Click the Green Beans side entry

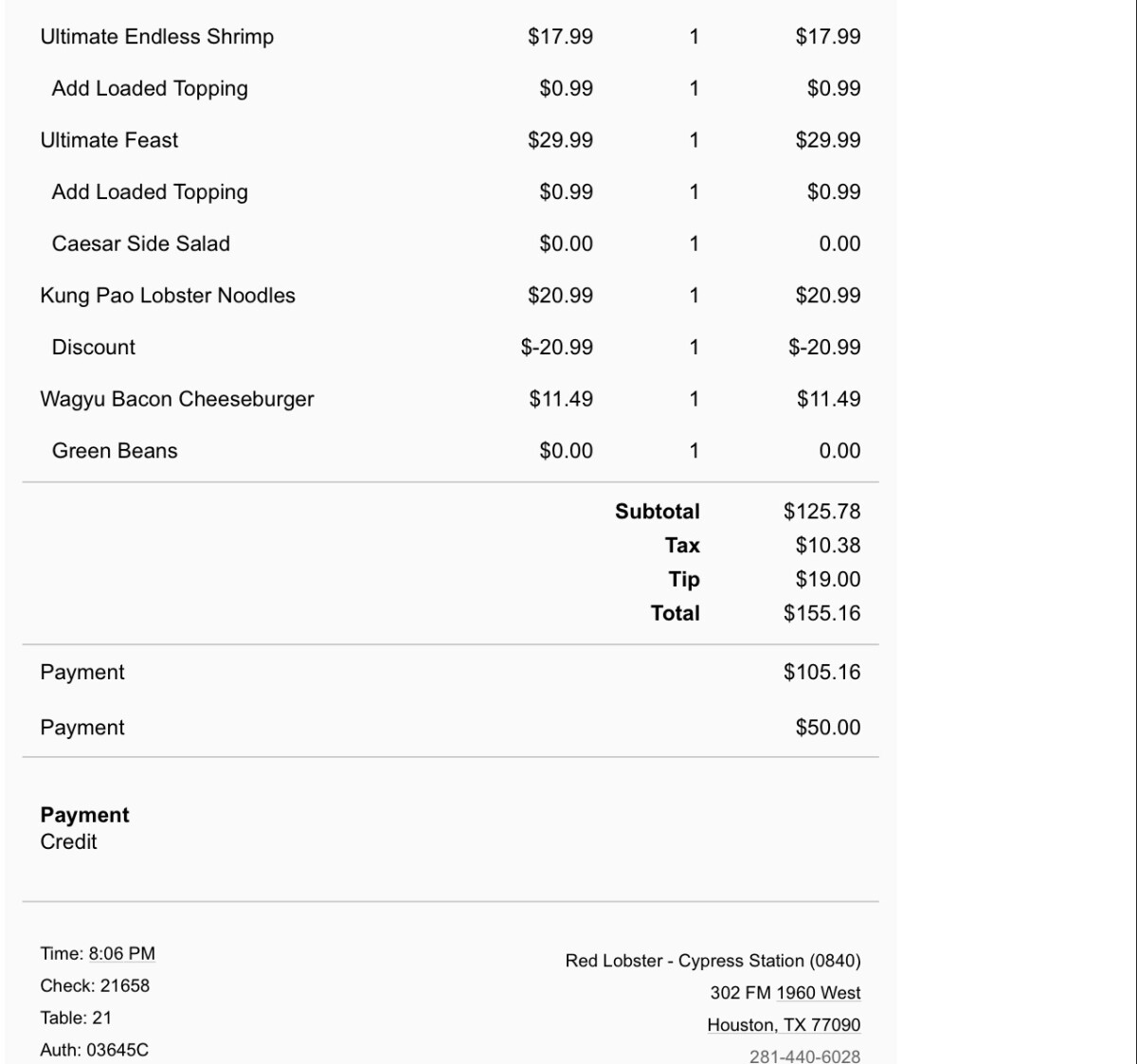(115, 451)
